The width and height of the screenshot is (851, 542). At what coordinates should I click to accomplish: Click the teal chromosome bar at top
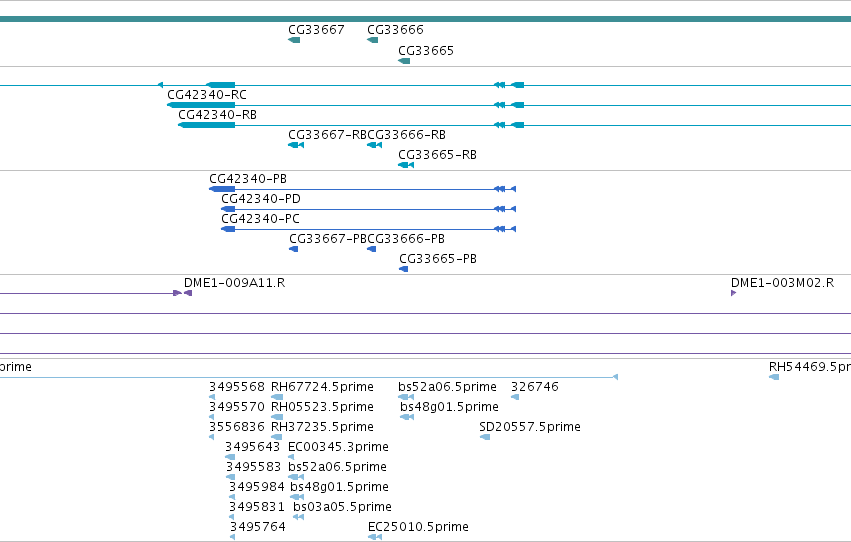426,20
